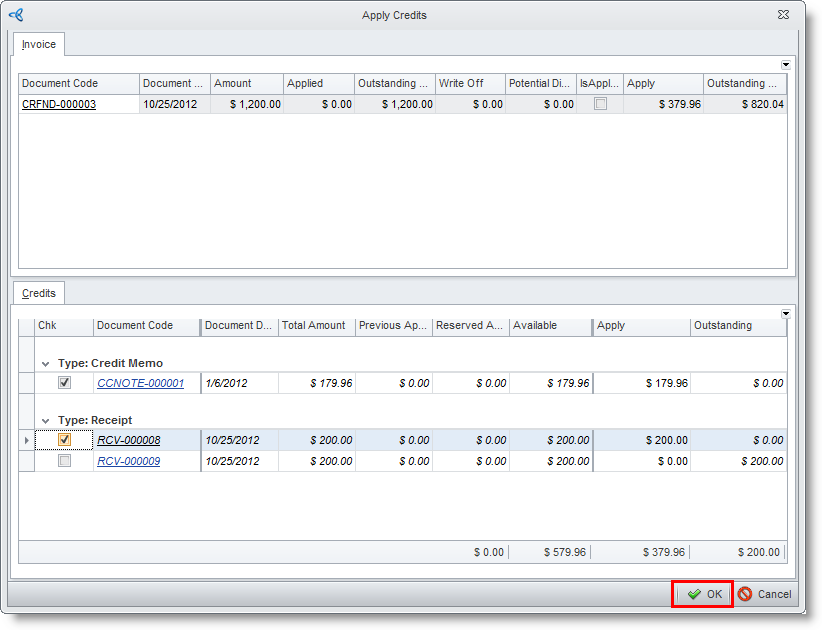This screenshot has height=630, width=822.
Task: Click the Apply amount cell for RCV-000009
Action: 641,461
